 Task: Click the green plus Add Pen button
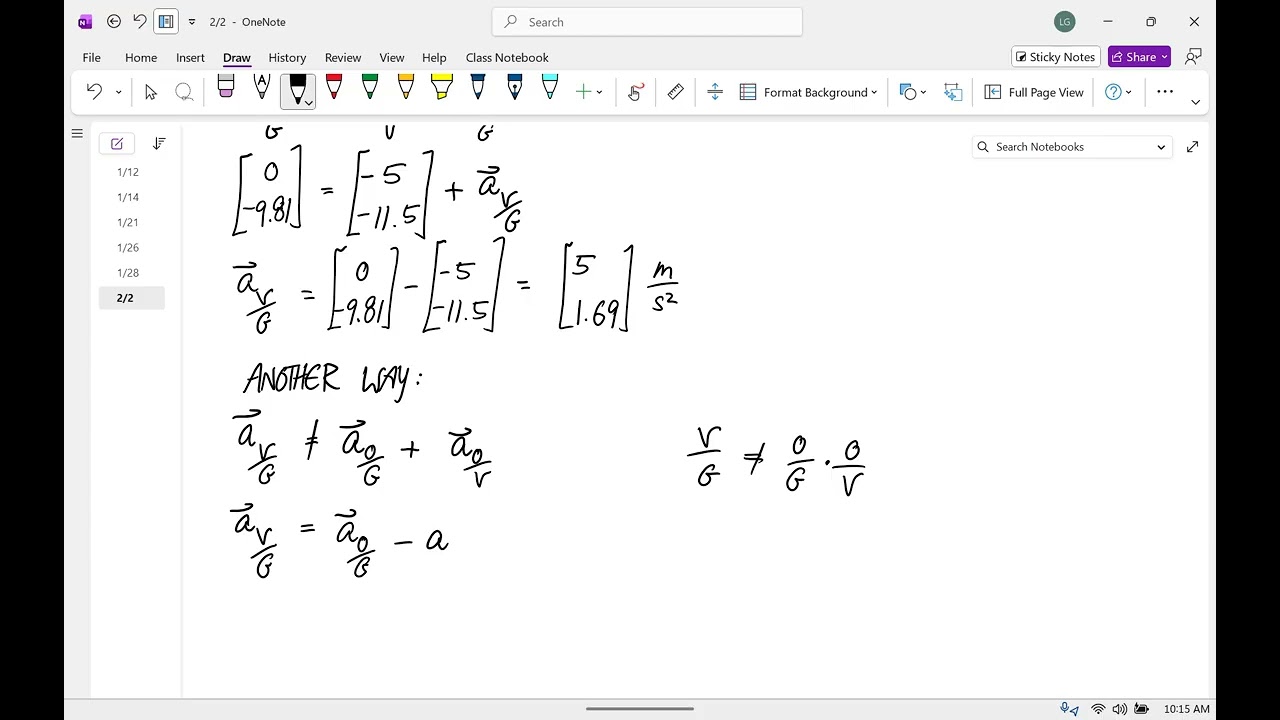pyautogui.click(x=583, y=92)
